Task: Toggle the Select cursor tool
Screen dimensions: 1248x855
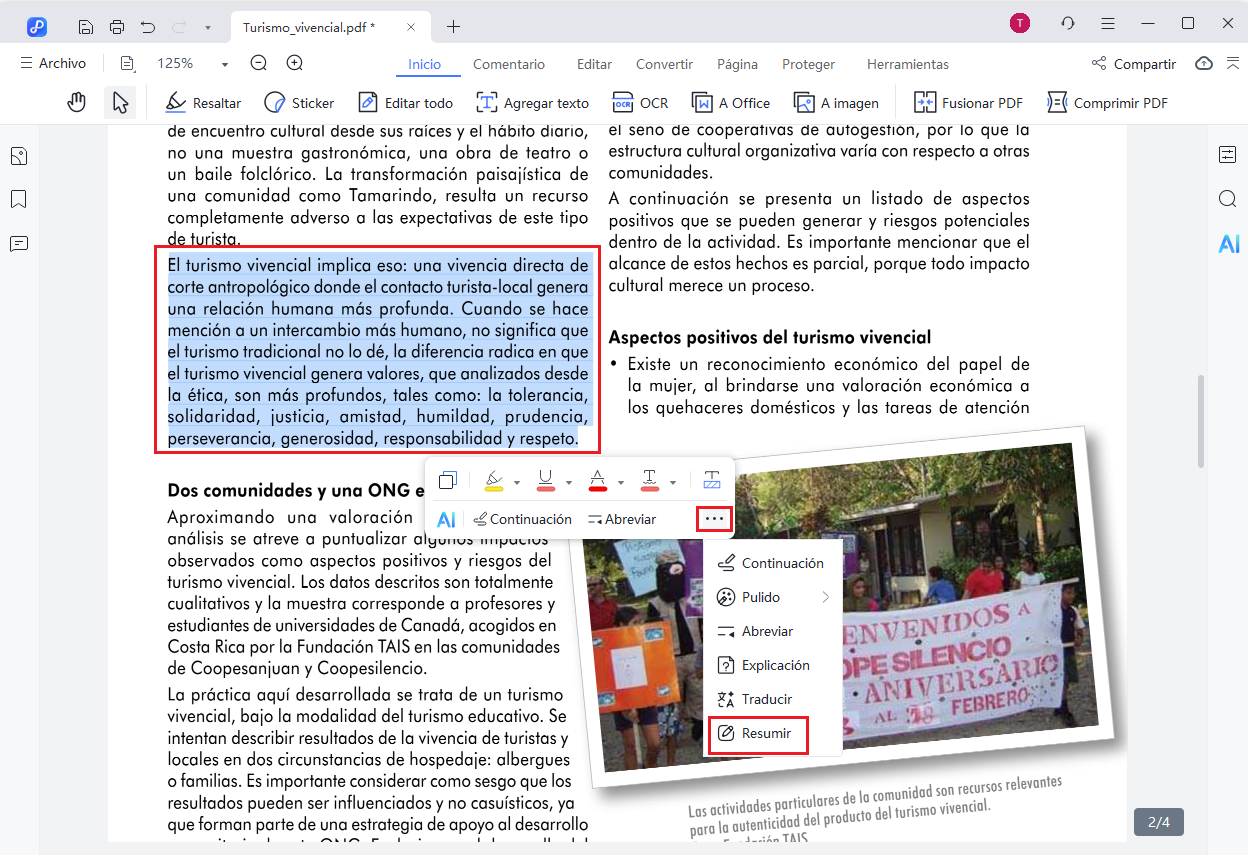Action: (x=120, y=102)
